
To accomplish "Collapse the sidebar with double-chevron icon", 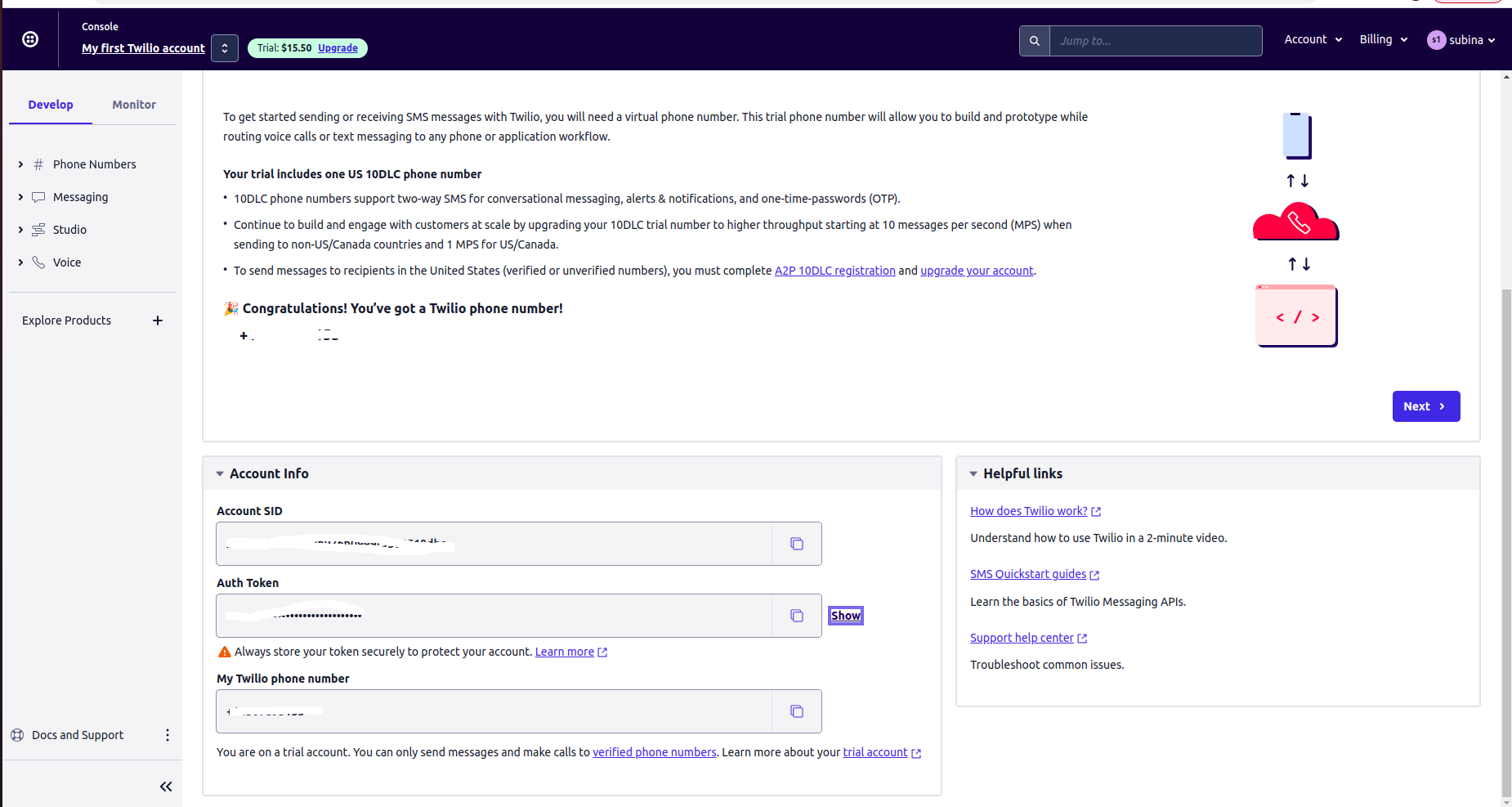I will (x=166, y=787).
